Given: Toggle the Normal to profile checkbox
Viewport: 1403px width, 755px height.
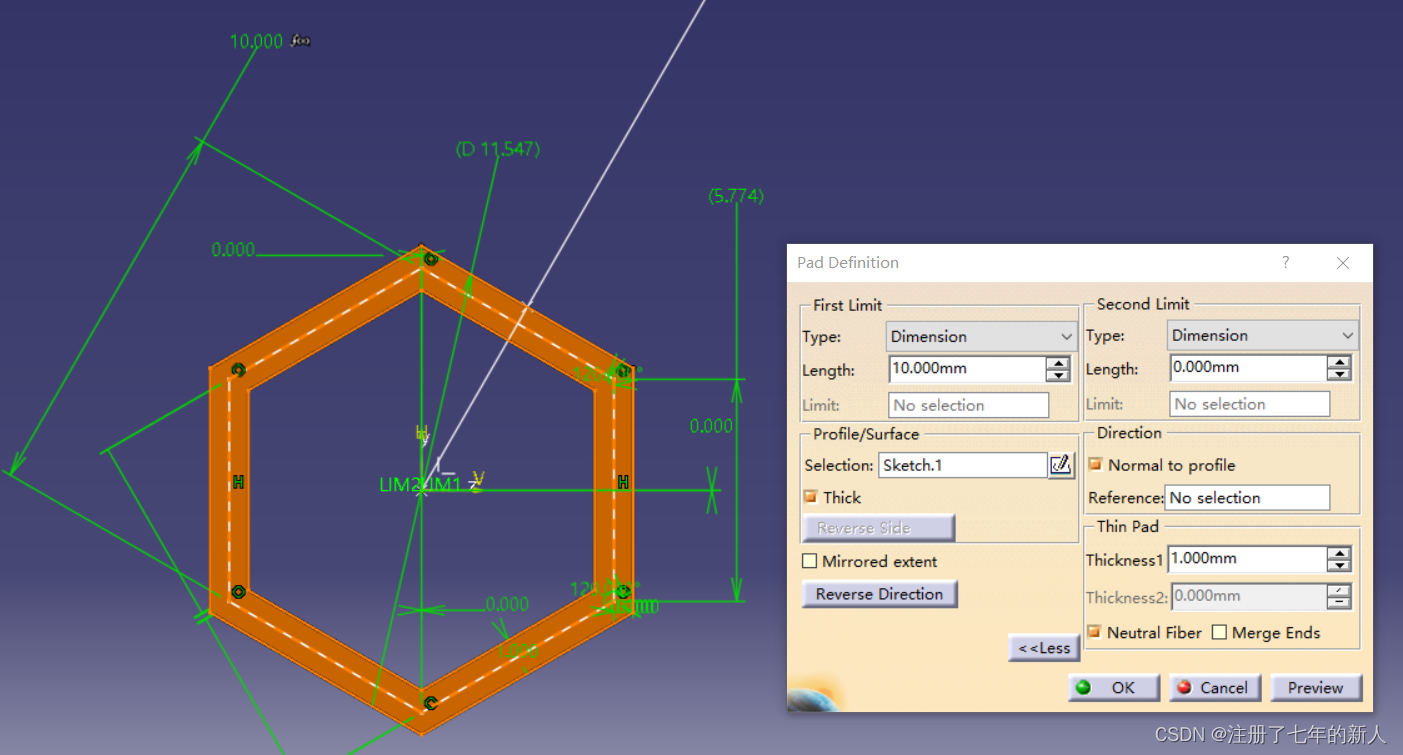Looking at the screenshot, I should click(1095, 465).
